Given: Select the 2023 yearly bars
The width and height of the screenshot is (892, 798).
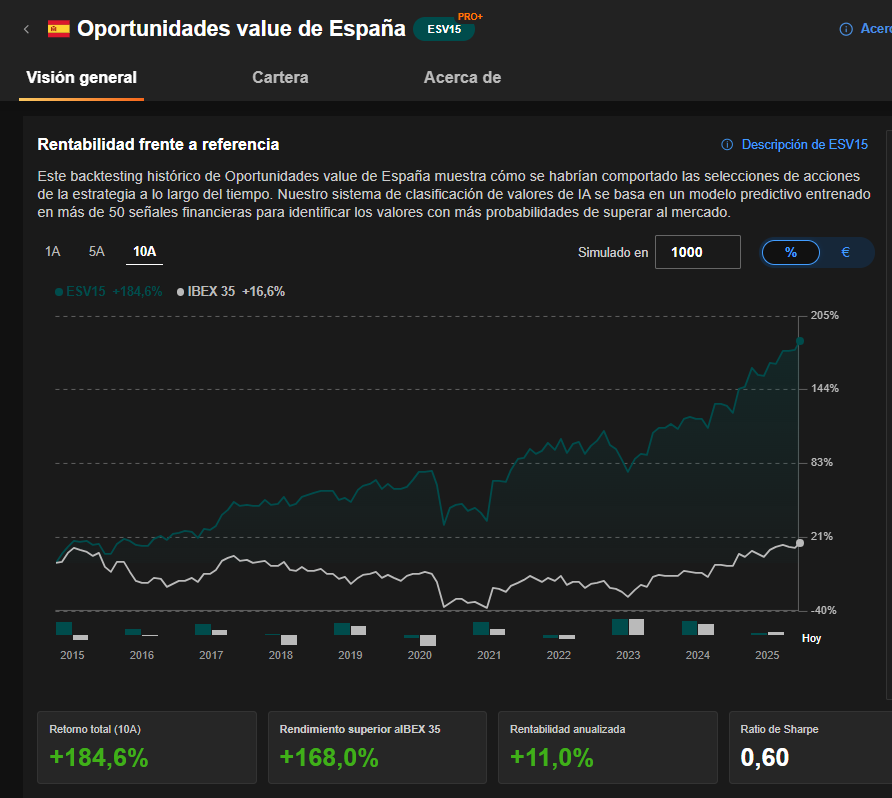Looking at the screenshot, I should click(628, 627).
